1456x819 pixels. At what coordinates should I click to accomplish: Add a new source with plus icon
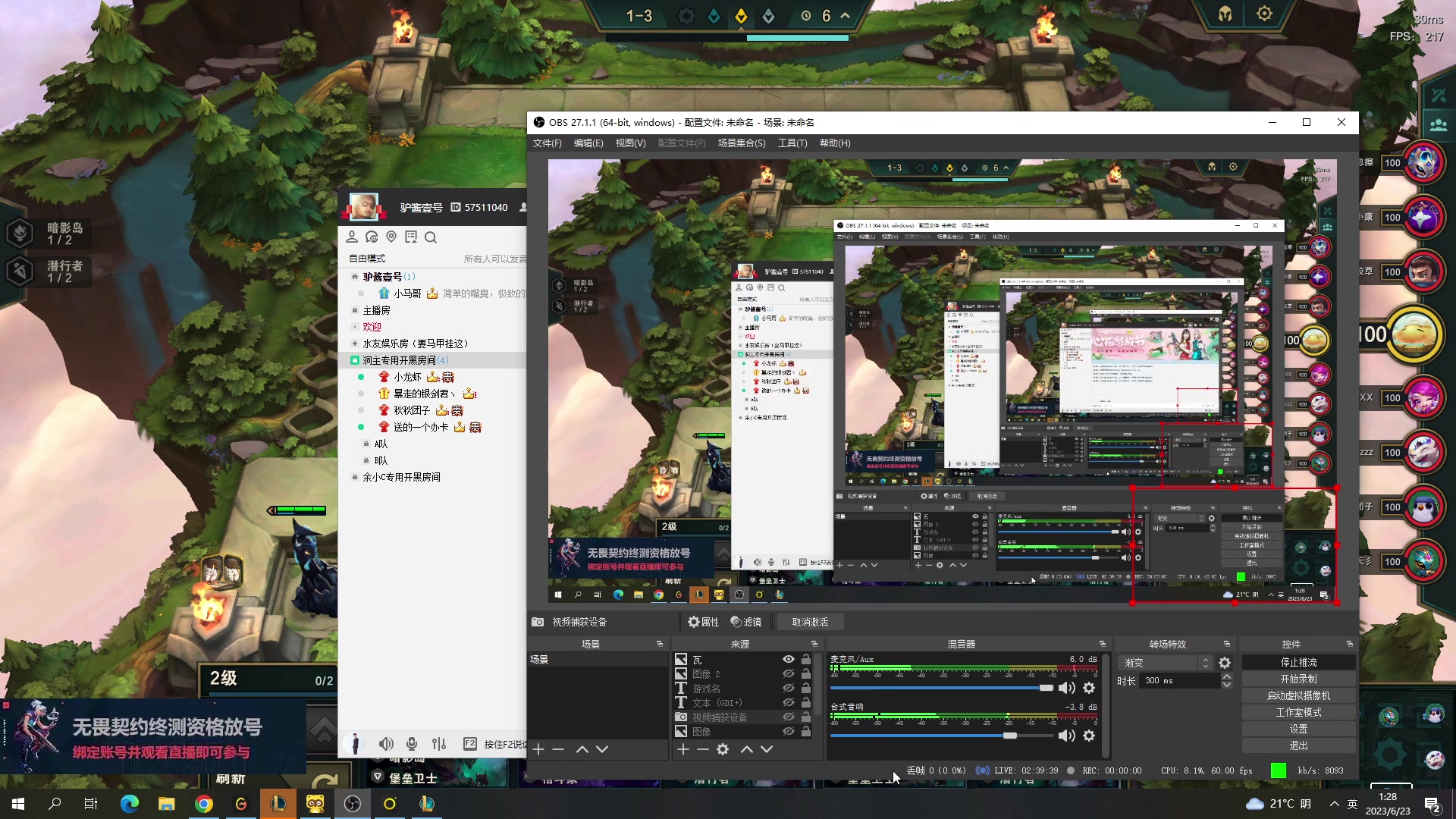click(x=682, y=749)
